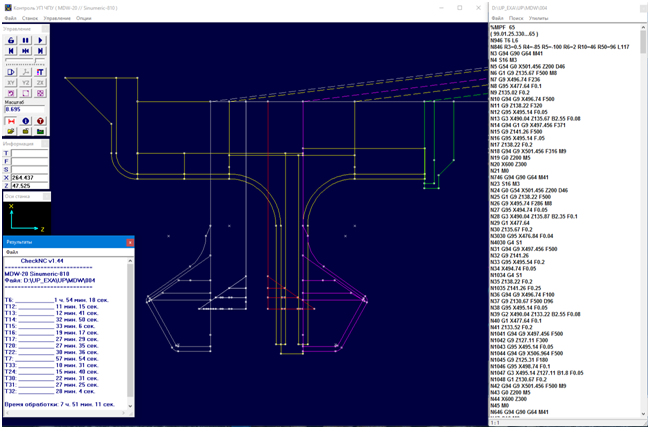Switch view to YZ plane
The width and height of the screenshot is (650, 429).
coord(26,82)
